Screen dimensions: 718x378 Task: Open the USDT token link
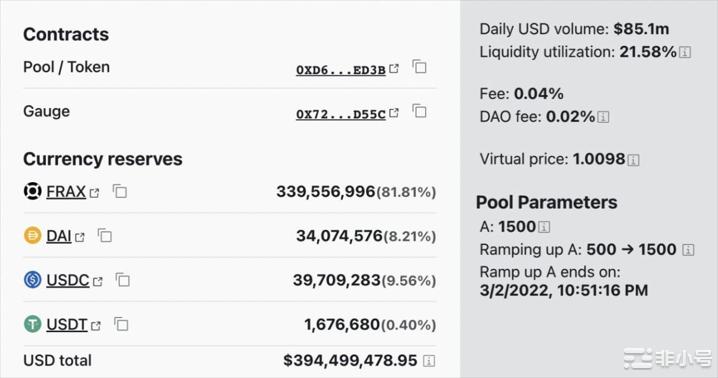[67, 324]
